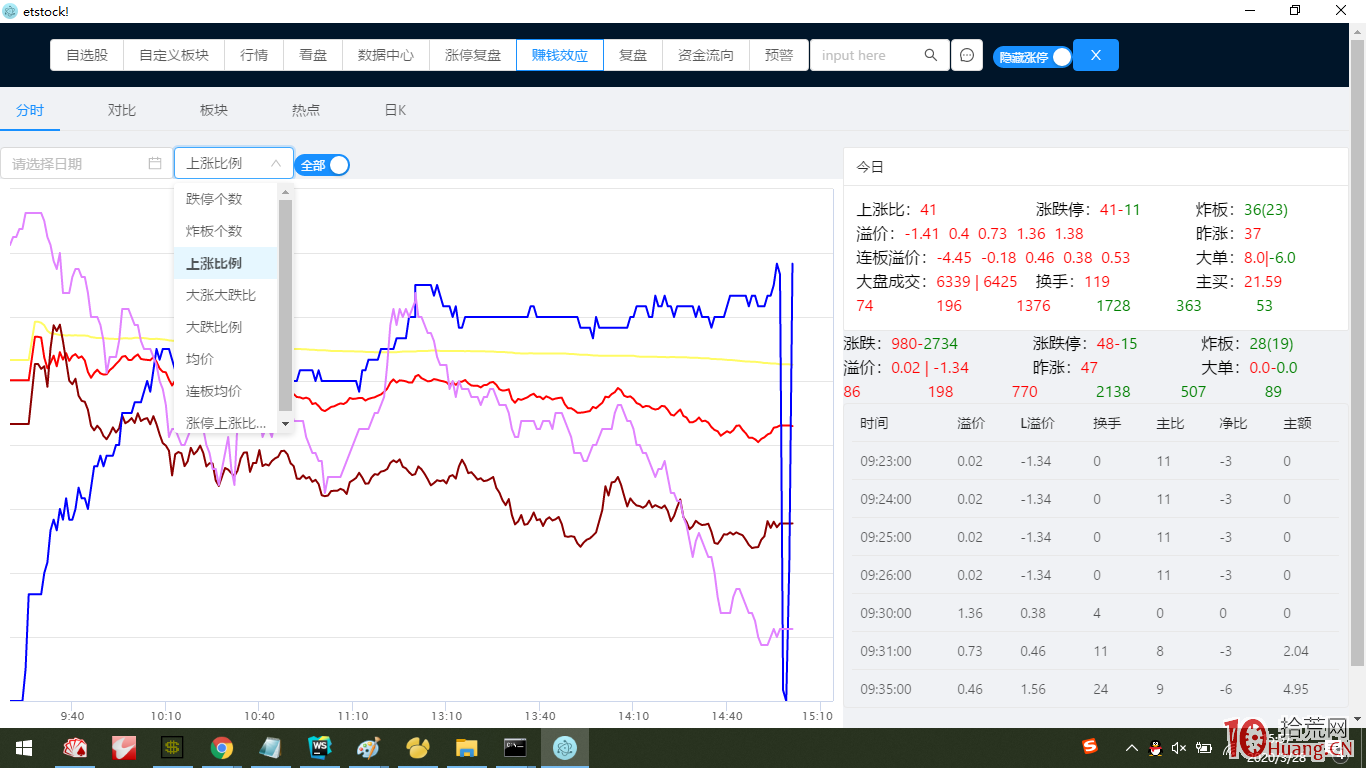The width and height of the screenshot is (1366, 768).
Task: Click the 今日 panel heading
Action: click(x=870, y=167)
